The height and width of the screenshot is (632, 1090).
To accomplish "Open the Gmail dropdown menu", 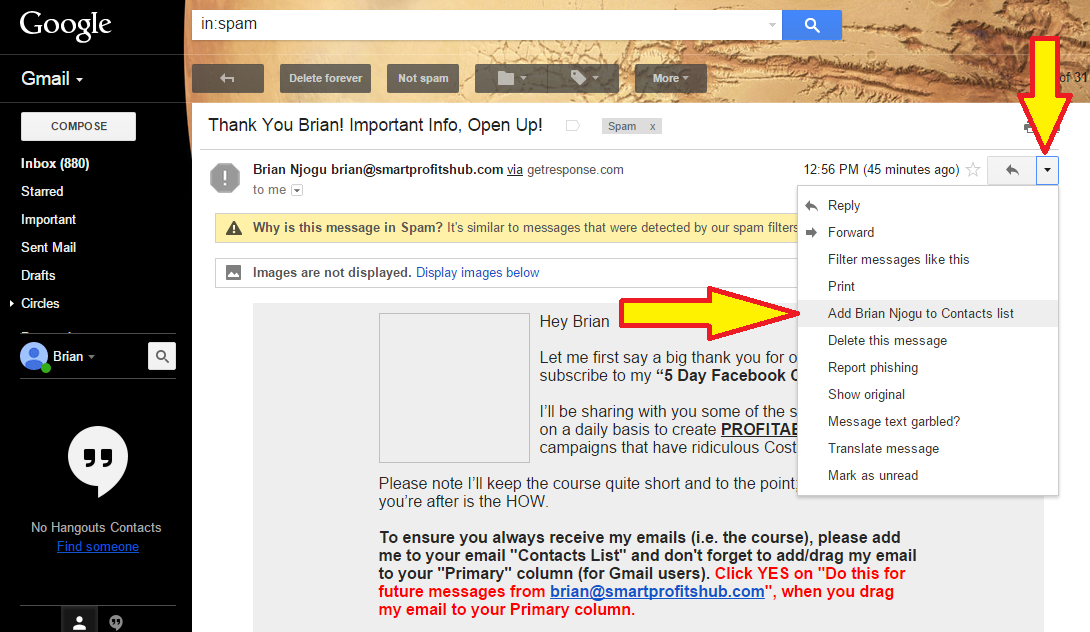I will [52, 79].
